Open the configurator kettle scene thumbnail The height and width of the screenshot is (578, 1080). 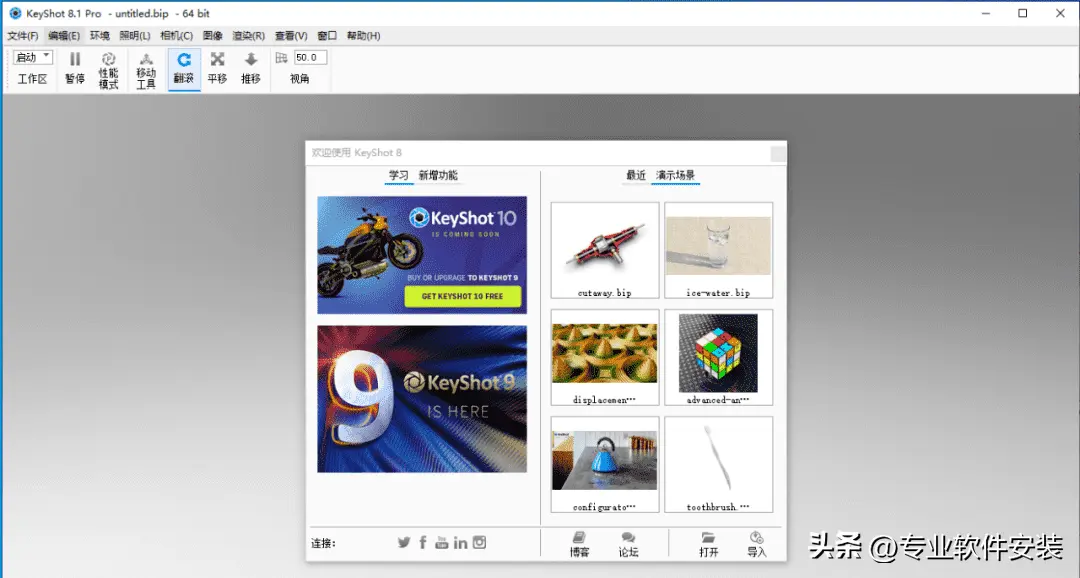pos(605,464)
